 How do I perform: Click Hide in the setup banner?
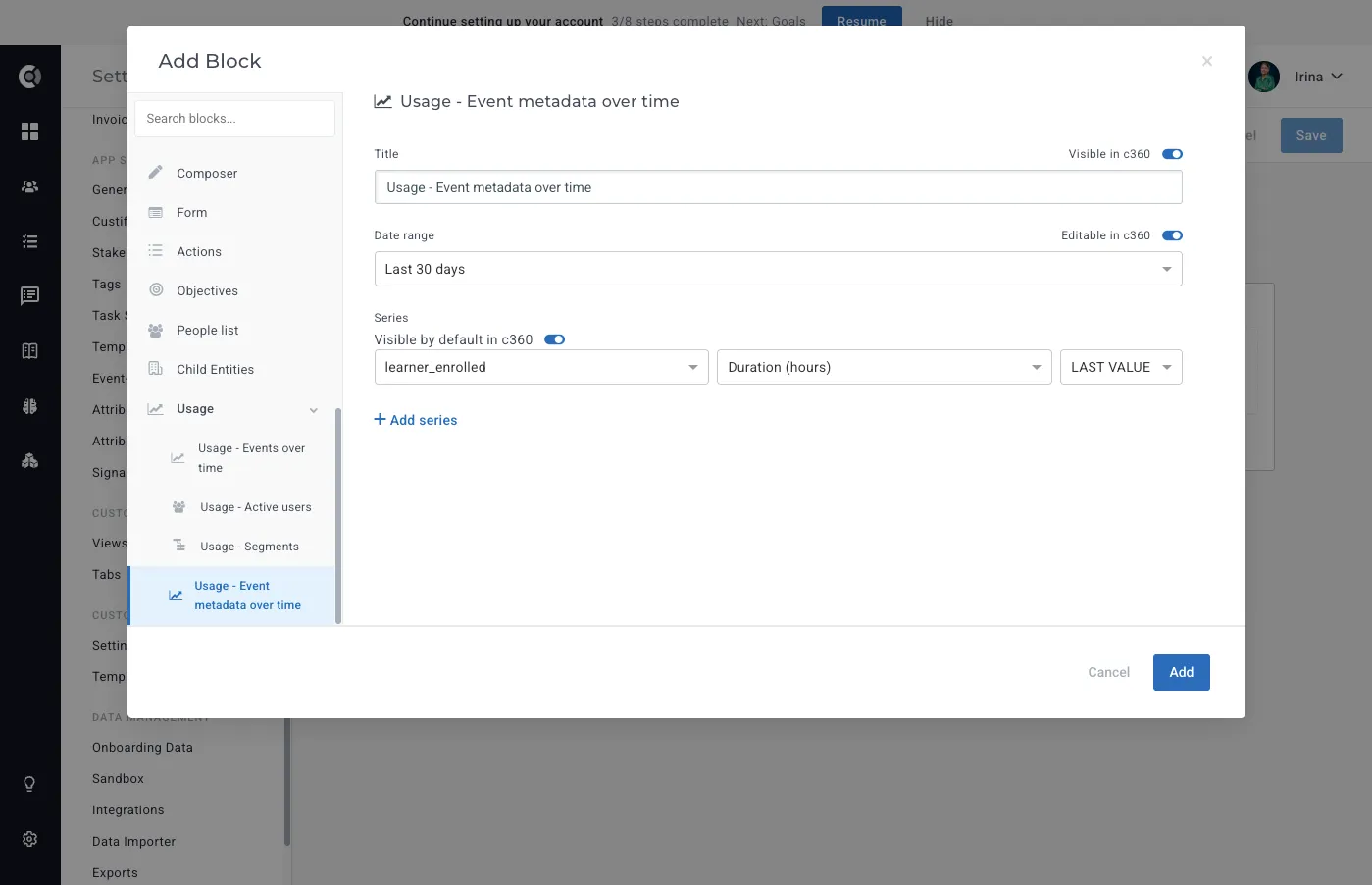click(x=940, y=21)
